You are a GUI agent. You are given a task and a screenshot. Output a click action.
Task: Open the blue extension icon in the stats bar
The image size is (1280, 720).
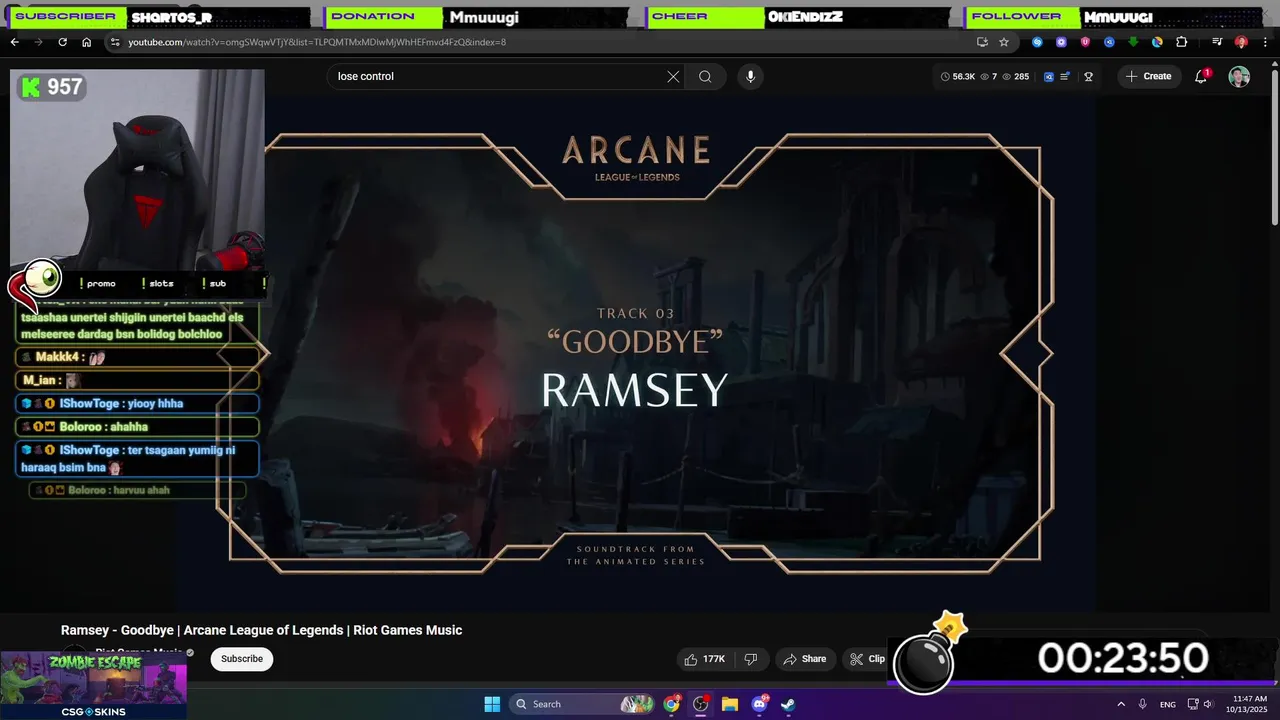[x=1049, y=76]
